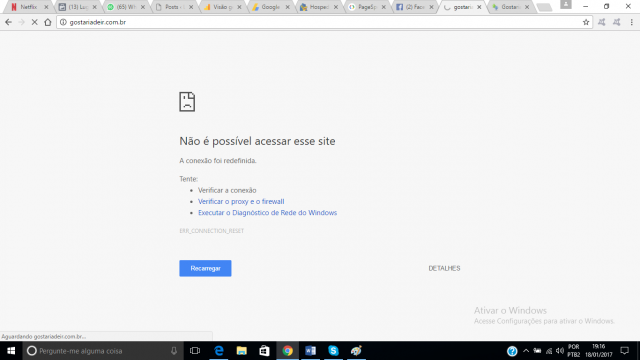
Task: Open the Windows Start menu
Action: tap(11, 351)
